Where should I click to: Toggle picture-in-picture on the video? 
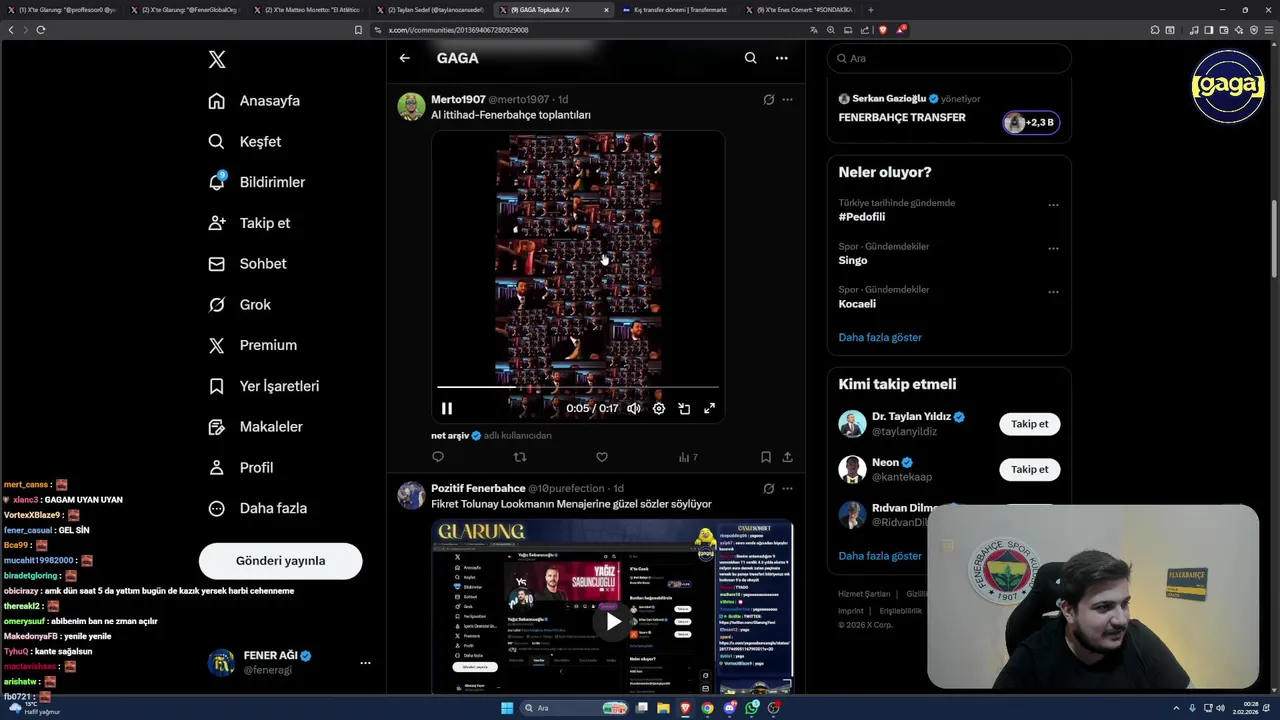tap(684, 408)
